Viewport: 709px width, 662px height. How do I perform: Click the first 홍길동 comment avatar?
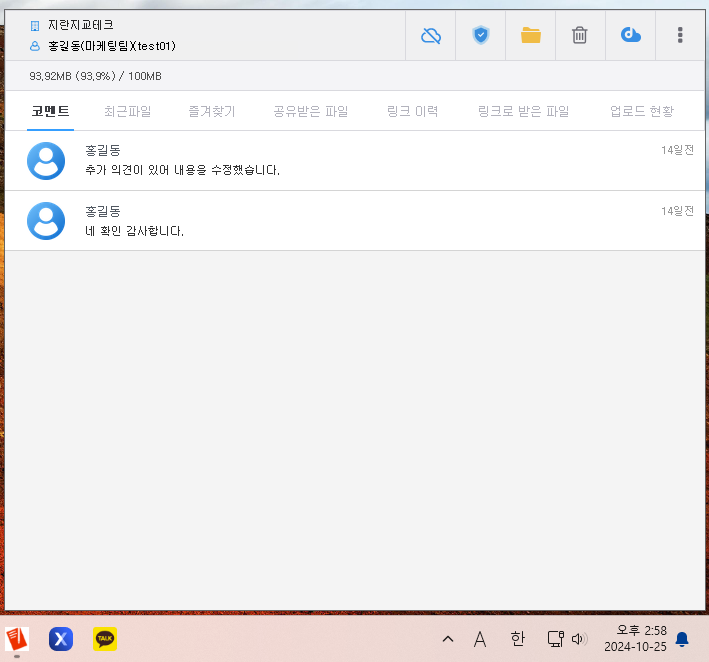click(46, 160)
